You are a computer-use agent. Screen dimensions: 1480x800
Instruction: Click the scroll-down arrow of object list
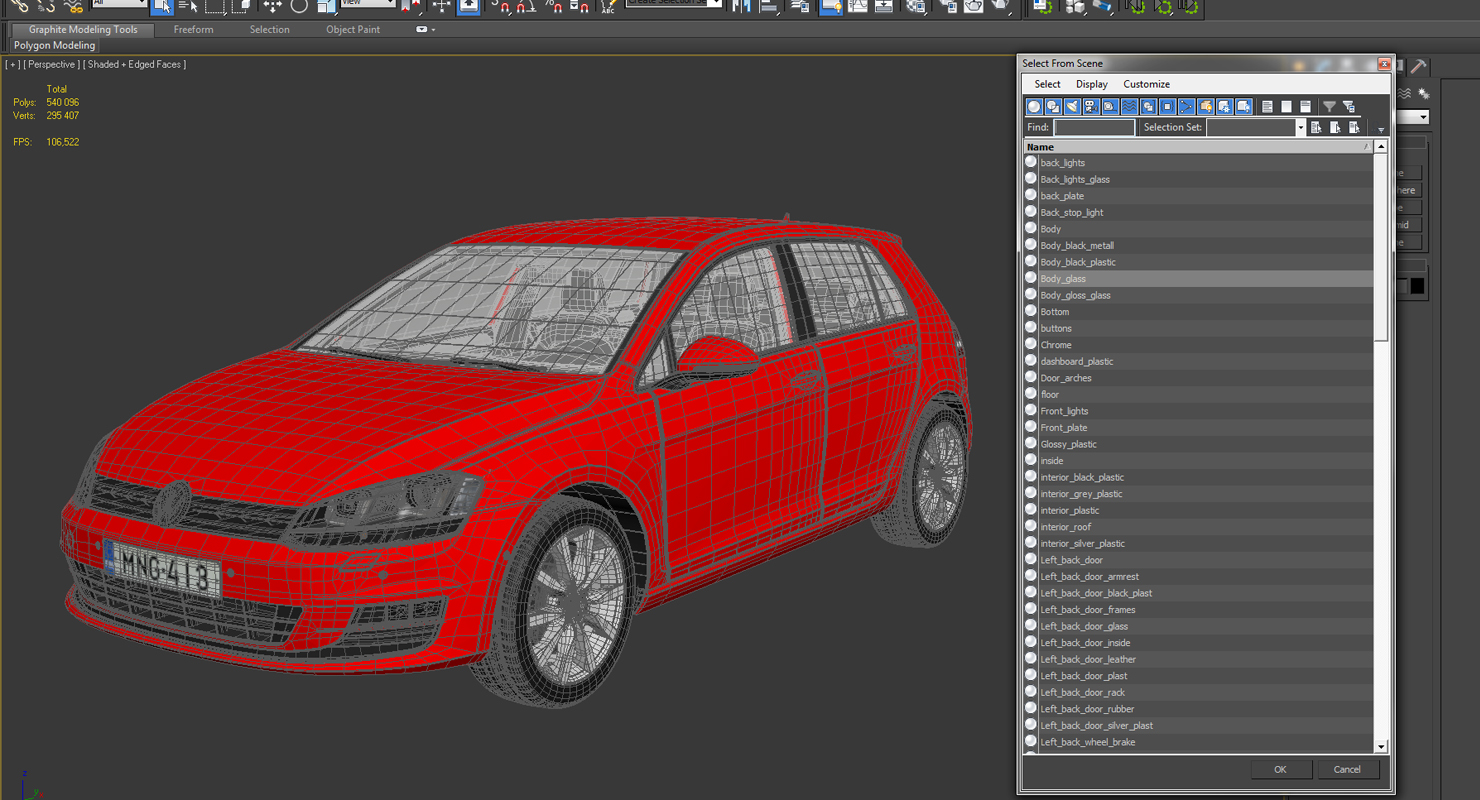point(1381,746)
